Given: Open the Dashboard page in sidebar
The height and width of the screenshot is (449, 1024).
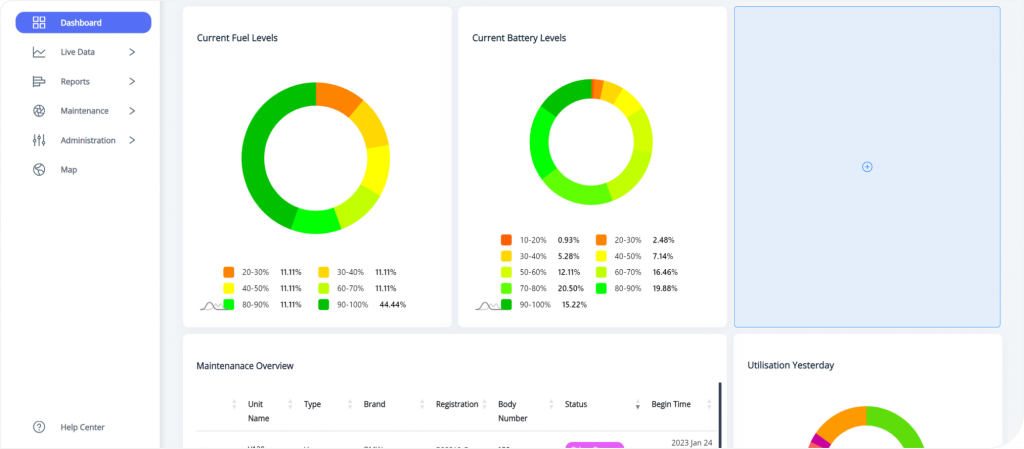Looking at the screenshot, I should [84, 23].
